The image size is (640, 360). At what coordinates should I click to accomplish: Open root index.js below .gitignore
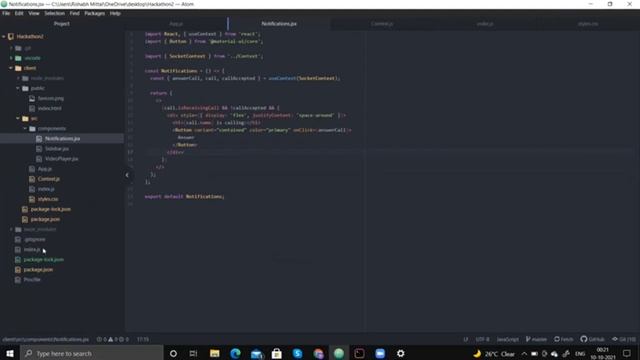click(31, 249)
